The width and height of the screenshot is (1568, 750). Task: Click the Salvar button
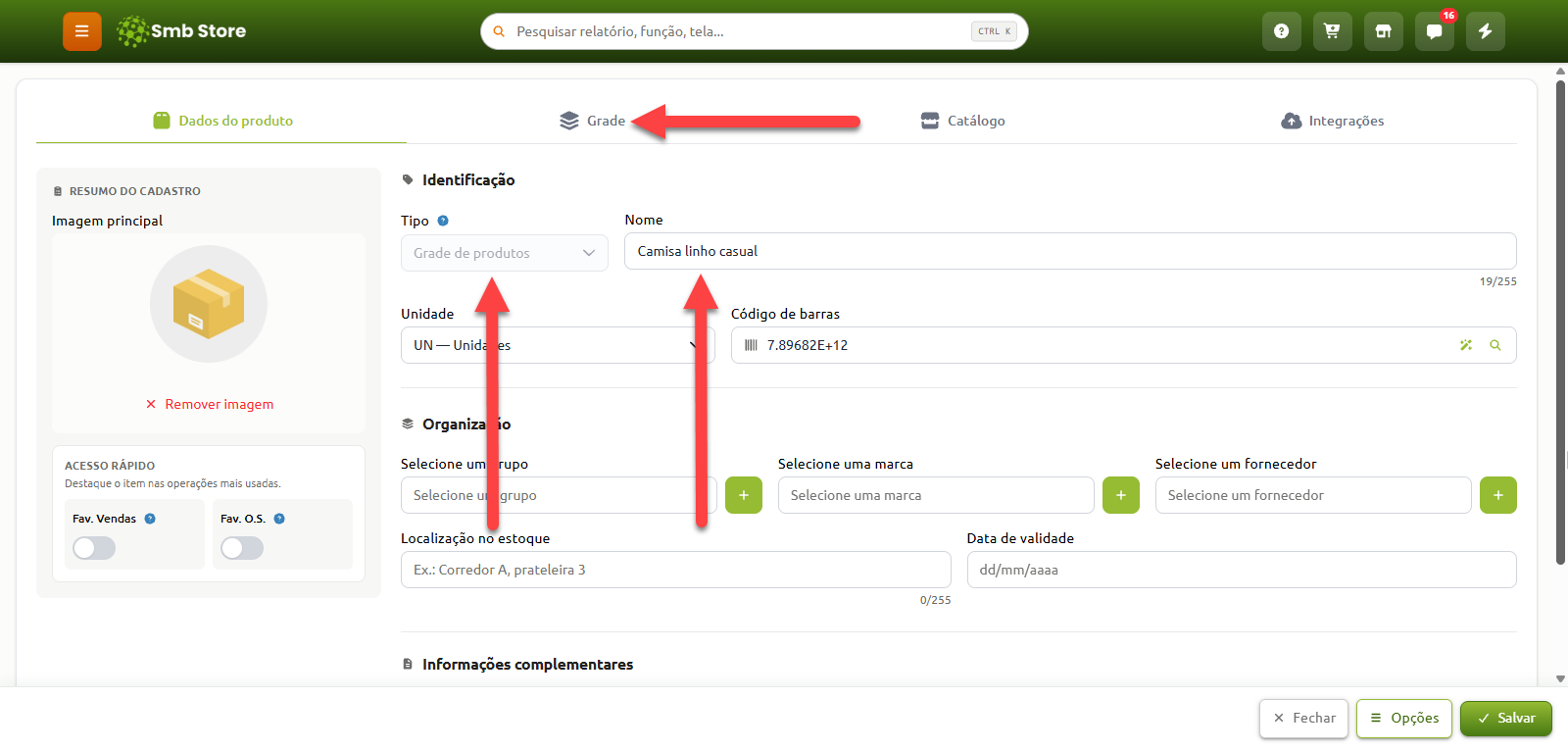tap(1506, 719)
